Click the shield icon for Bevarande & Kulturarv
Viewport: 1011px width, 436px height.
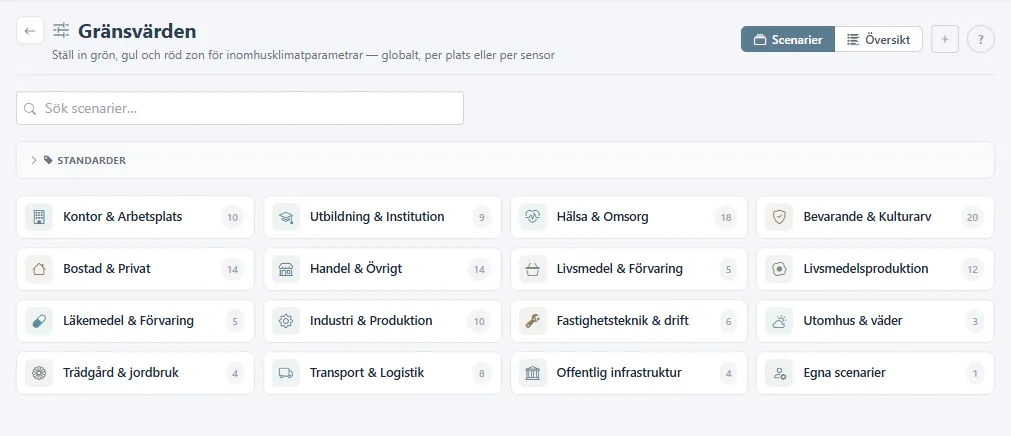tap(779, 217)
